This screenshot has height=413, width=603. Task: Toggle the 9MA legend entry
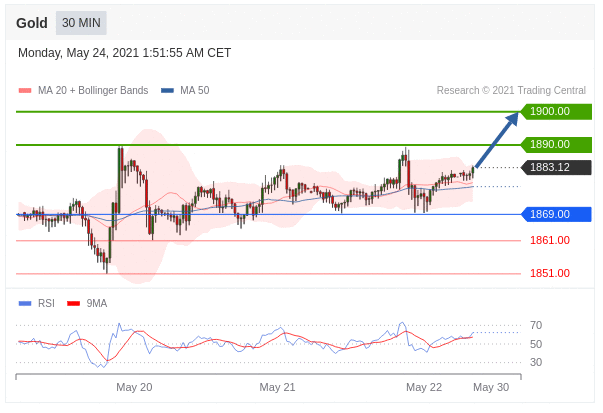click(x=87, y=303)
